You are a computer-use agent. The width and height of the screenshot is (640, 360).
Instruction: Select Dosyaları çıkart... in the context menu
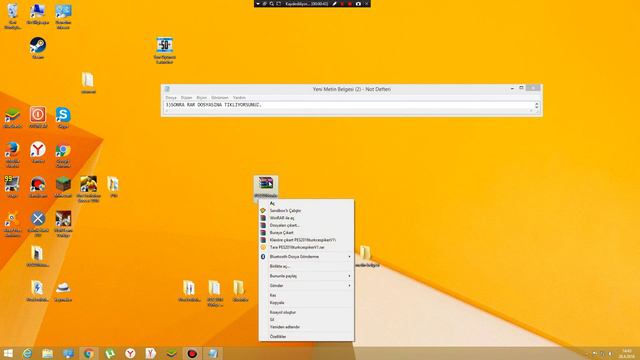tap(307, 225)
